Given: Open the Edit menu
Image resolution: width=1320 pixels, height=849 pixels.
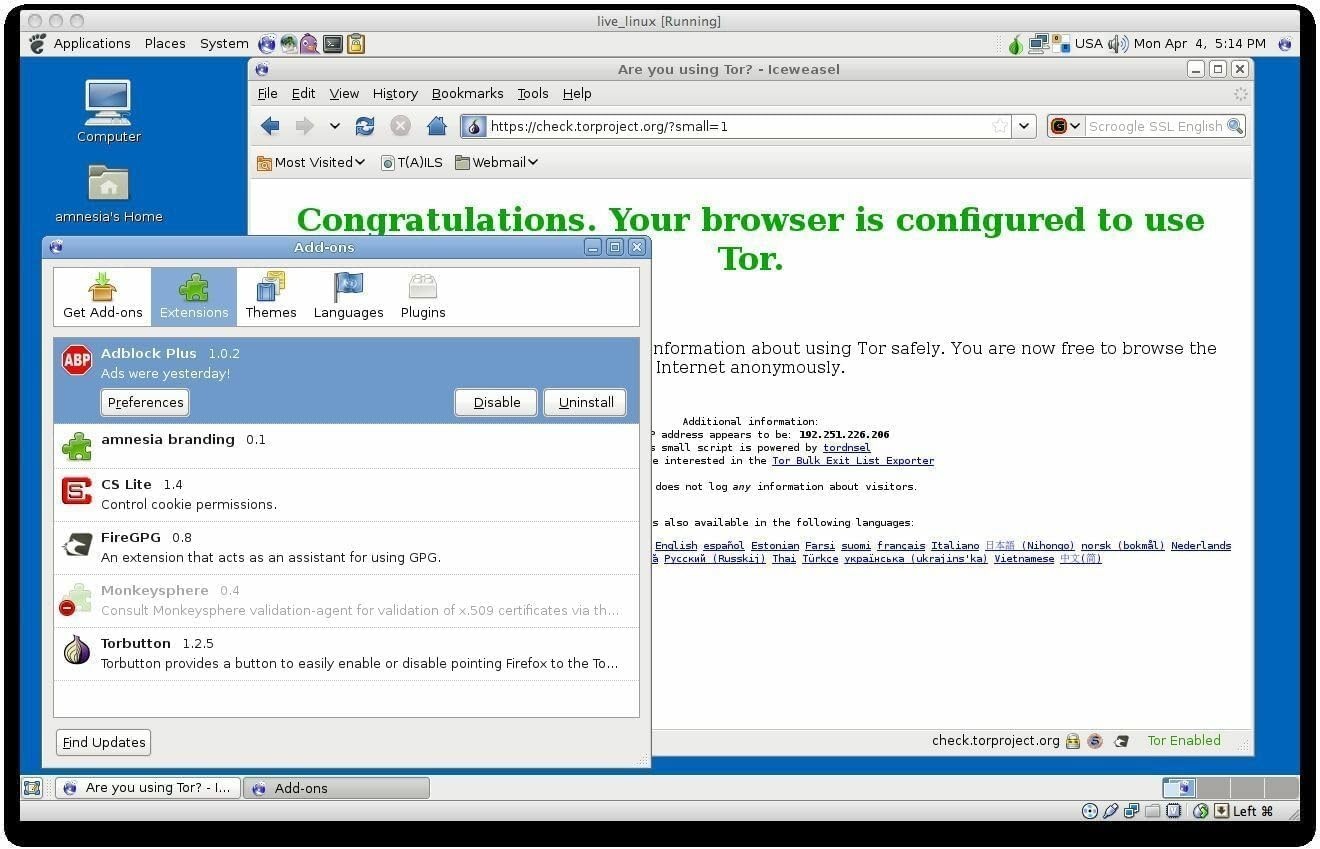Looking at the screenshot, I should [x=303, y=93].
